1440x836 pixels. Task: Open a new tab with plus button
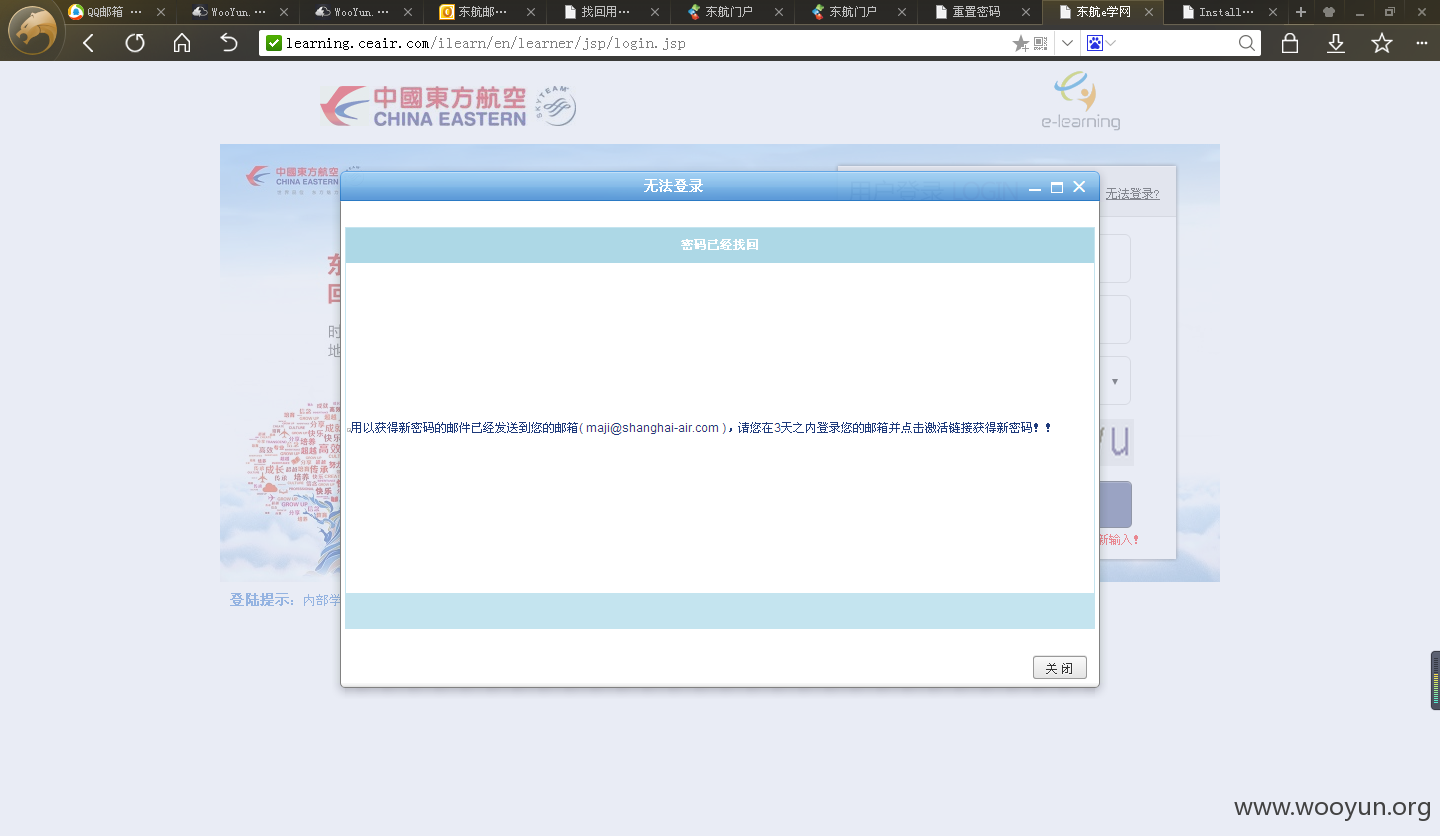(1301, 12)
